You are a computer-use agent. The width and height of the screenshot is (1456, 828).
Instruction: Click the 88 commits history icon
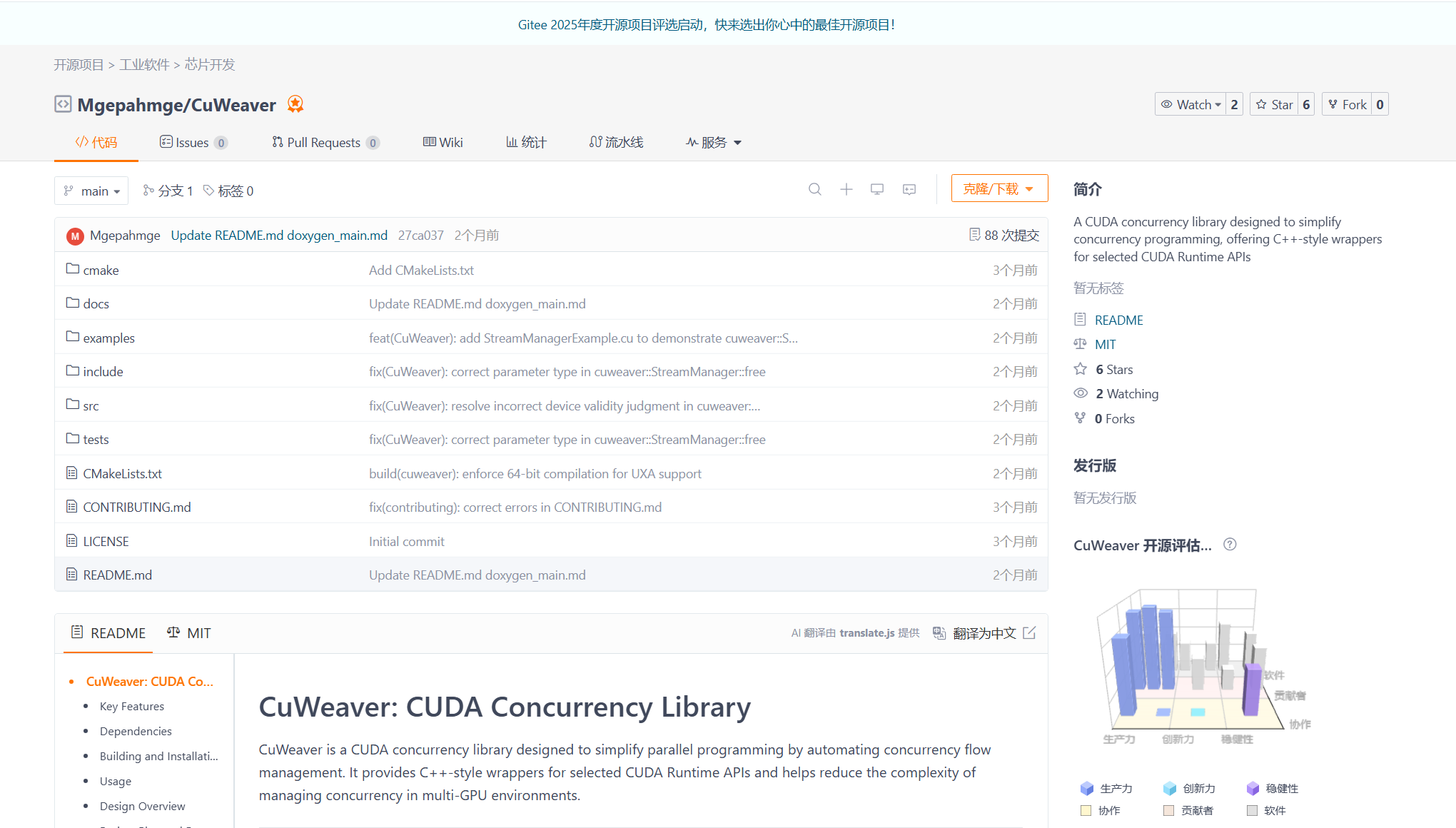pos(974,235)
